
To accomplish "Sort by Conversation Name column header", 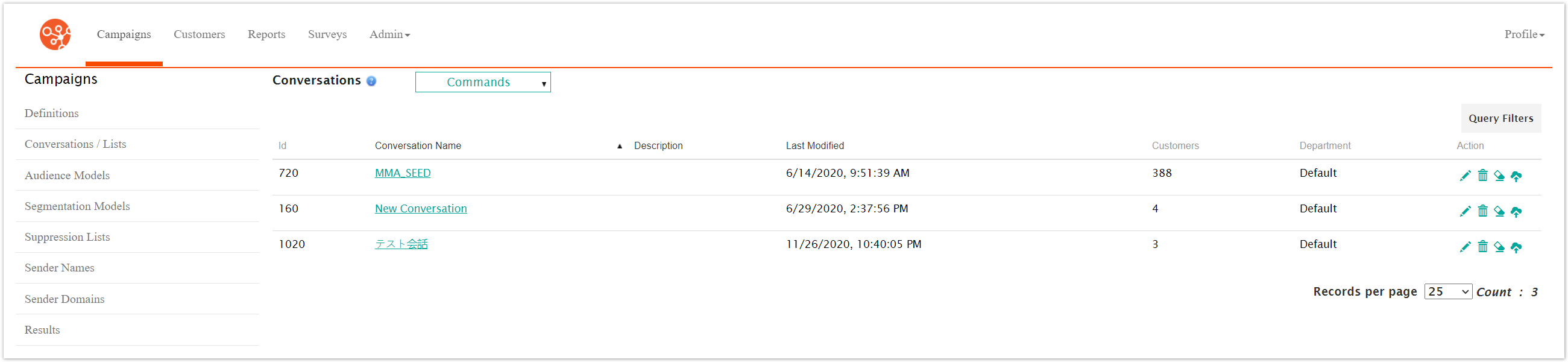I will pos(418,146).
